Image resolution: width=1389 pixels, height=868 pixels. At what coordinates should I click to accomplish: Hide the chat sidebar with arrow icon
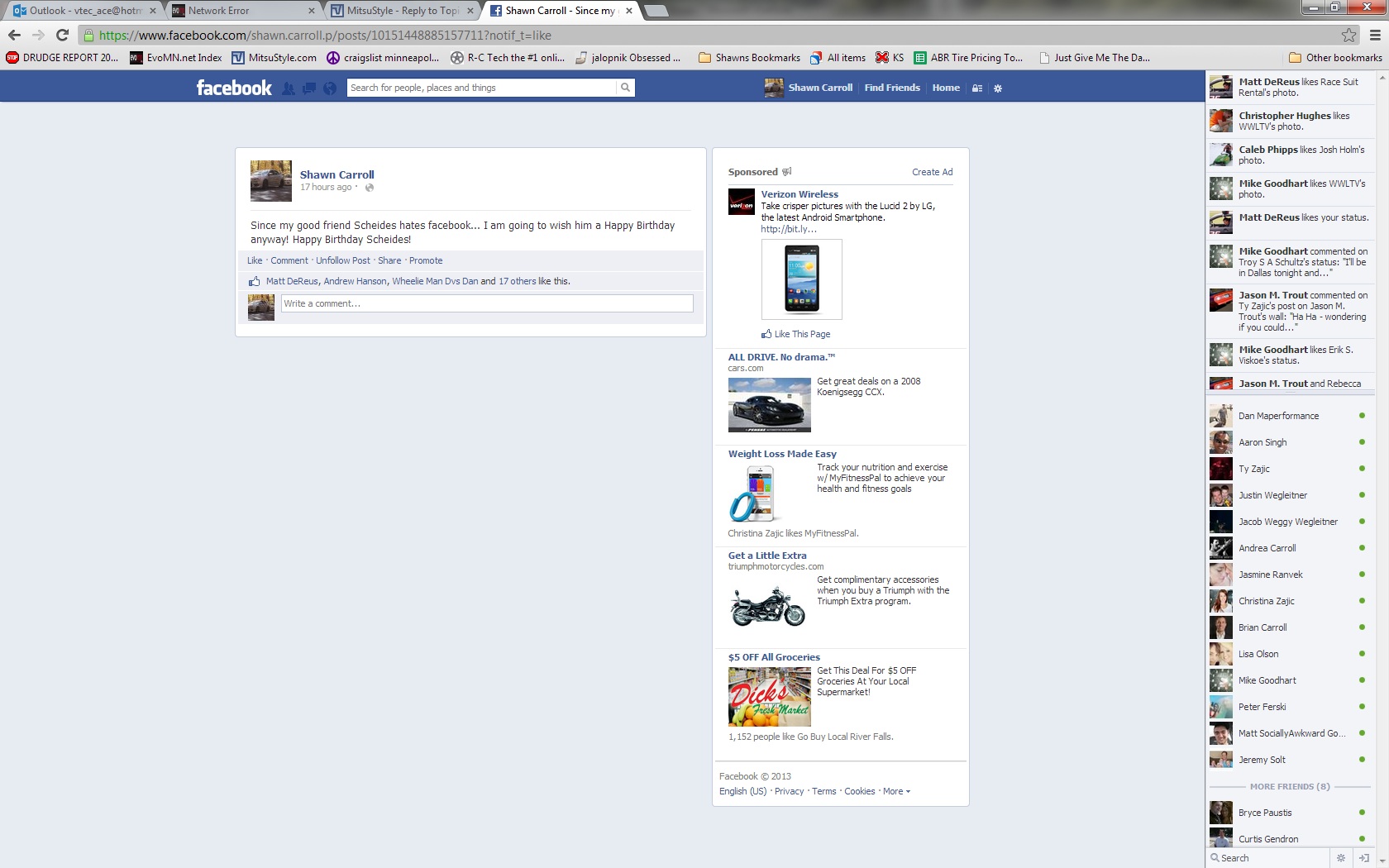1363,858
